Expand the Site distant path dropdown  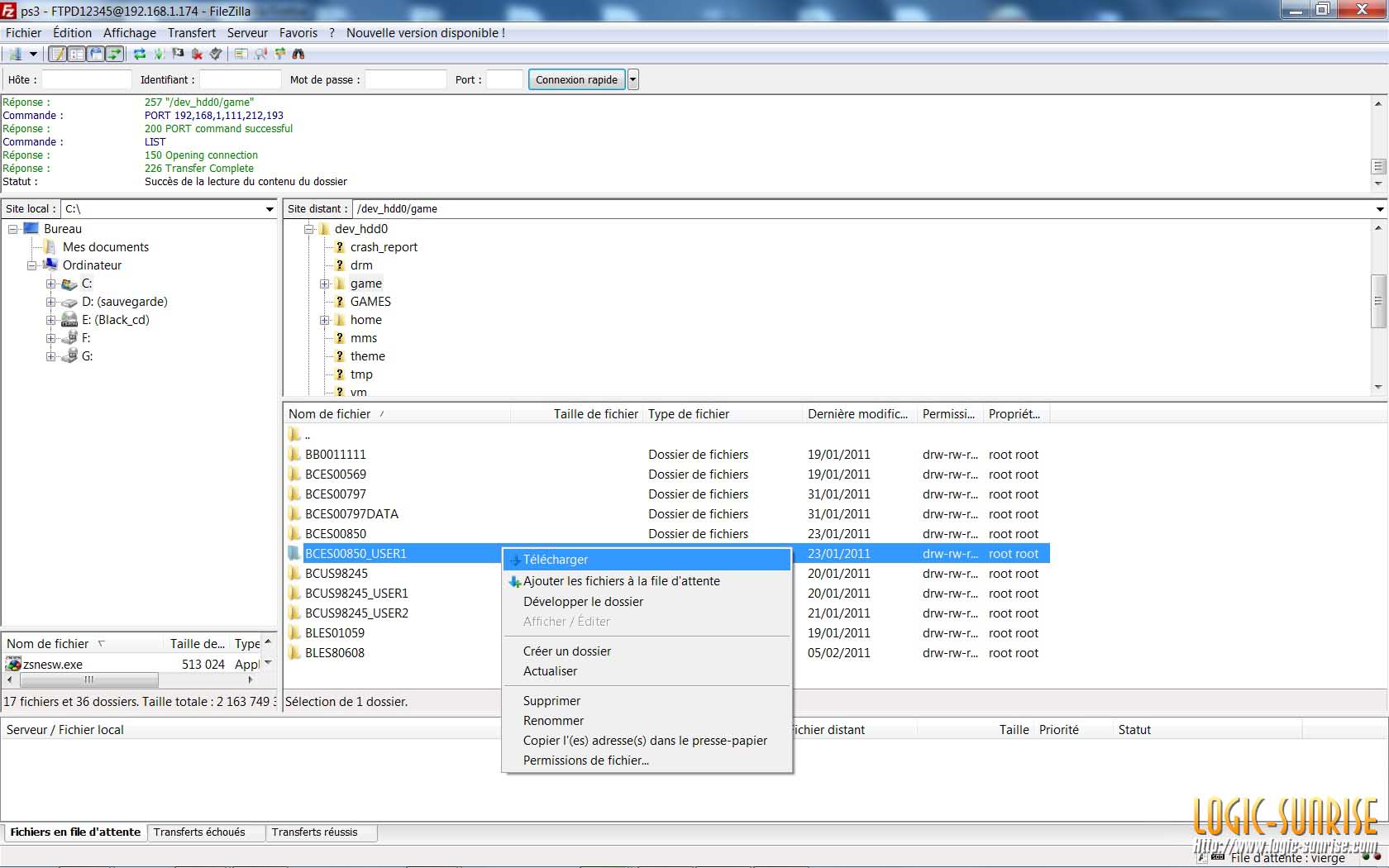click(1379, 209)
